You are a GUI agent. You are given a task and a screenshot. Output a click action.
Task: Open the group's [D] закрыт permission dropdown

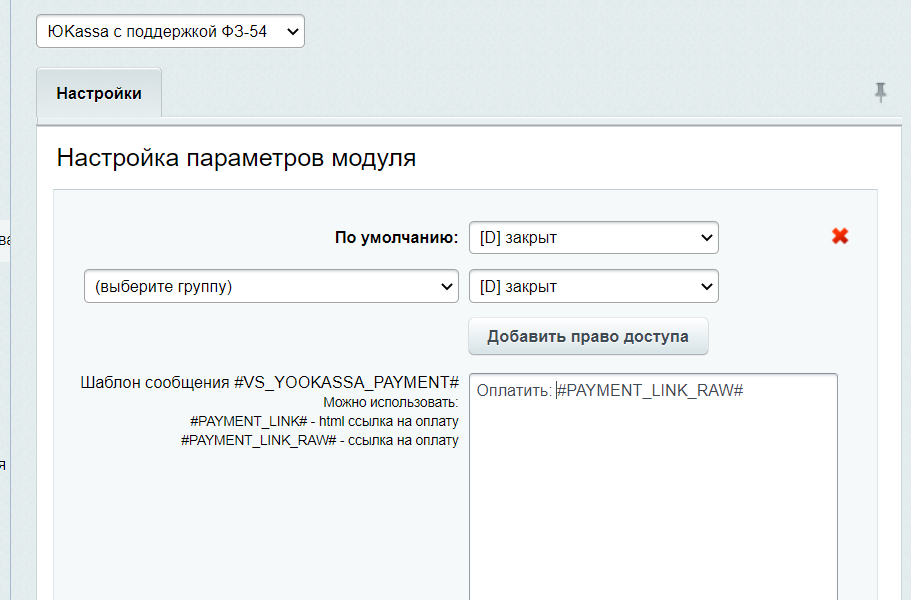point(593,286)
